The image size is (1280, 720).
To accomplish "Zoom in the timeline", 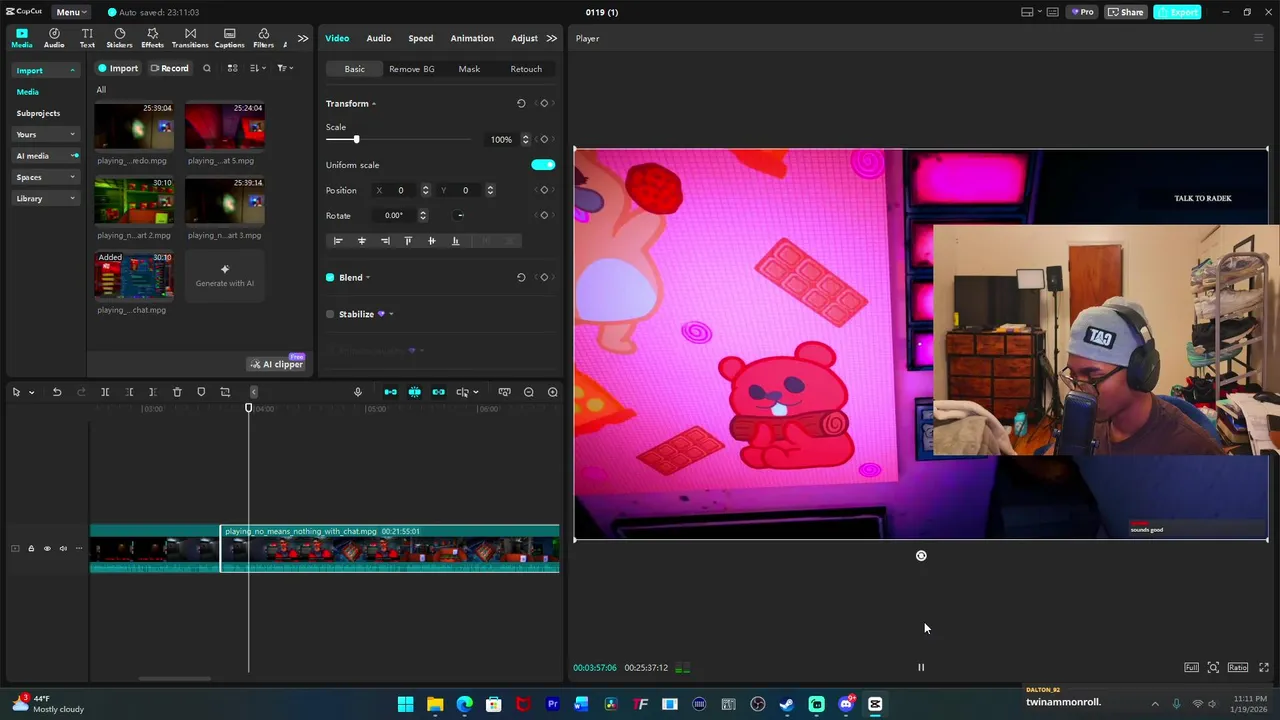I will [553, 392].
